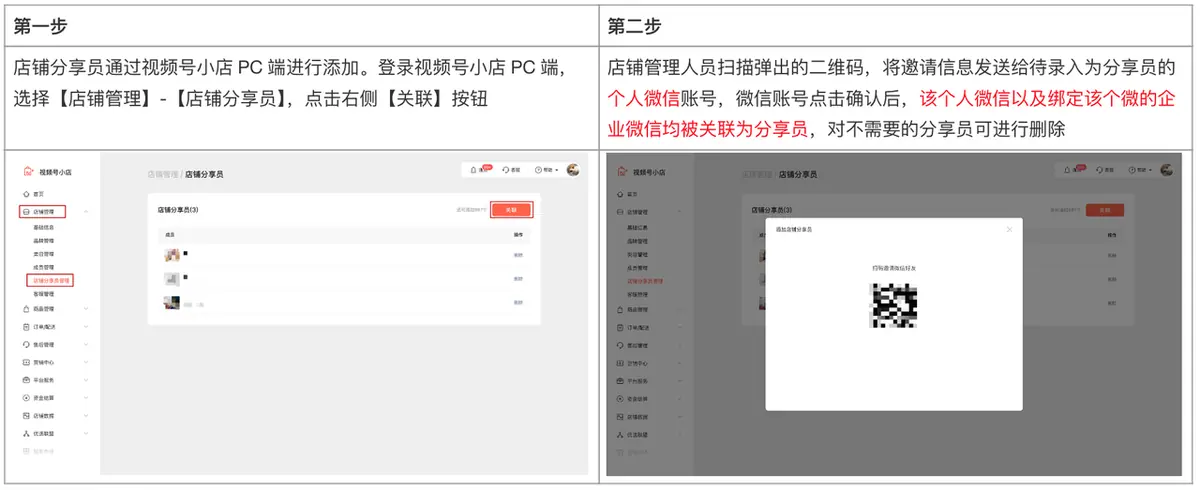Click the 商品管理 bag icon in step two screenshot
This screenshot has height=490, width=1200.
619,309
